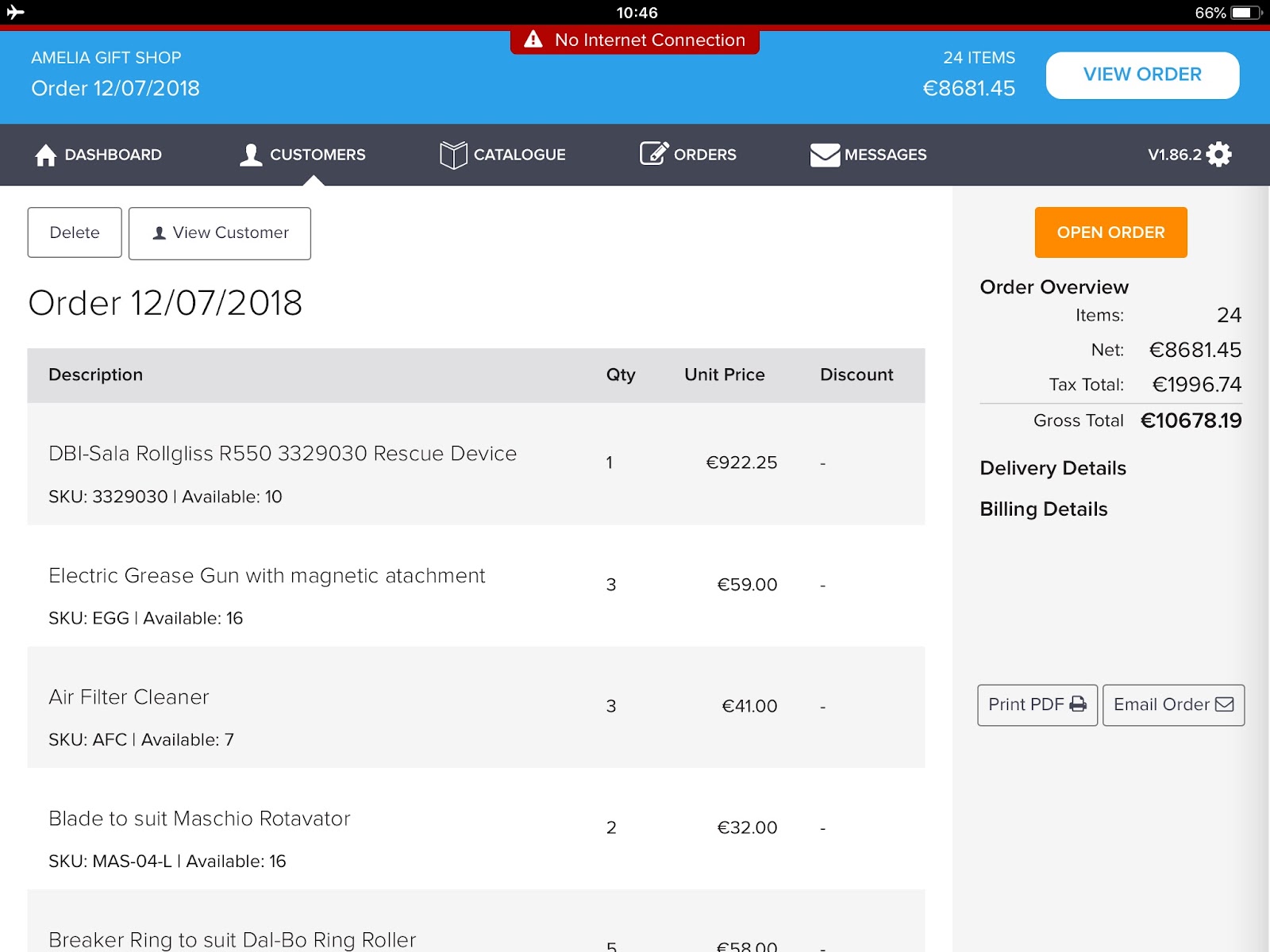Screen dimensions: 1270x952
Task: Click the Messages envelope icon
Action: point(825,155)
